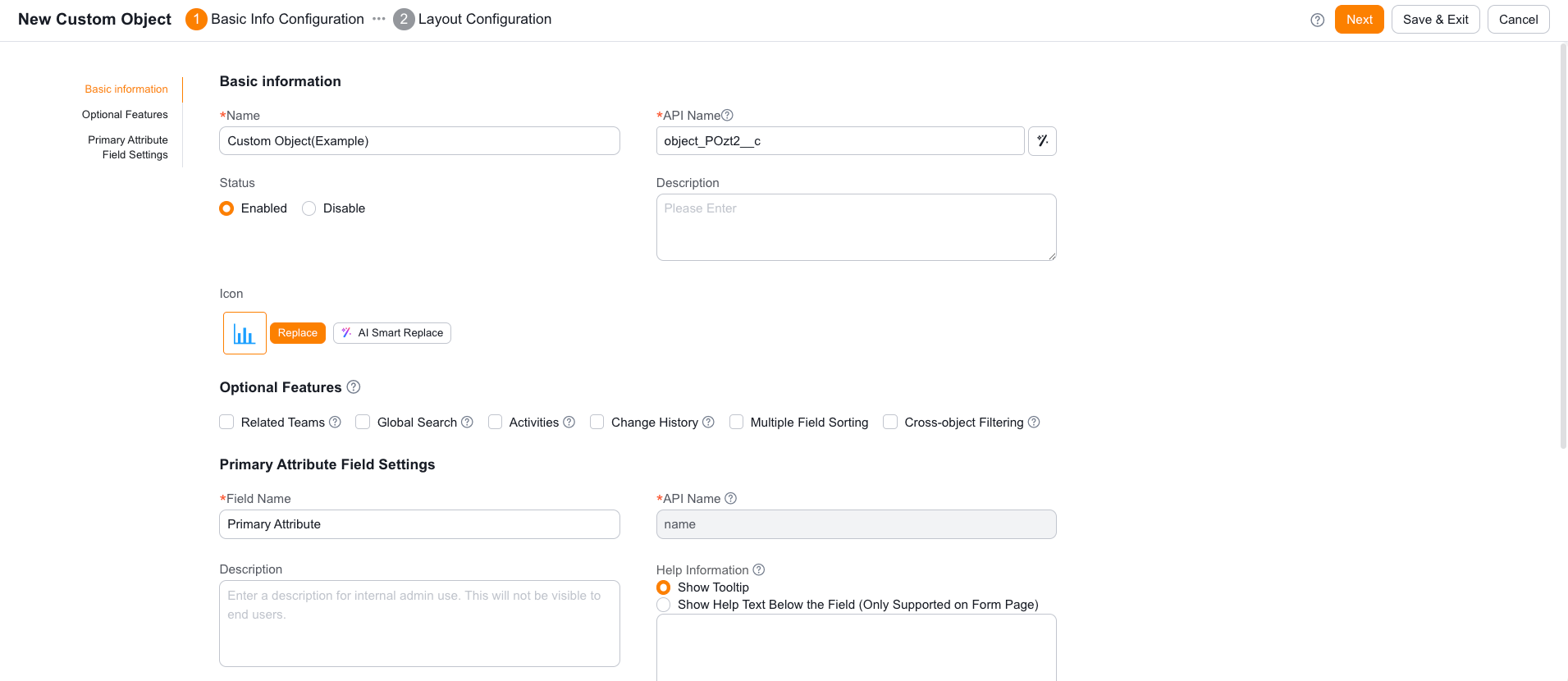Show Related Teams help tooltip icon
The width and height of the screenshot is (1568, 681).
point(335,423)
